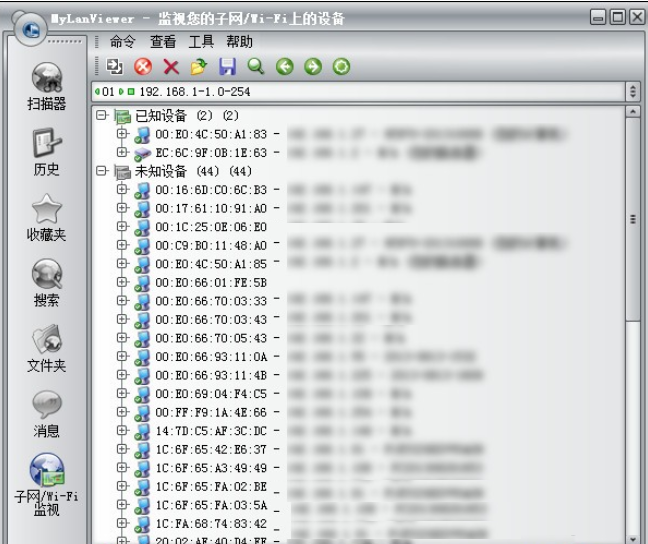The height and width of the screenshot is (544, 648).
Task: Click the floppy disk save icon
Action: tap(227, 67)
